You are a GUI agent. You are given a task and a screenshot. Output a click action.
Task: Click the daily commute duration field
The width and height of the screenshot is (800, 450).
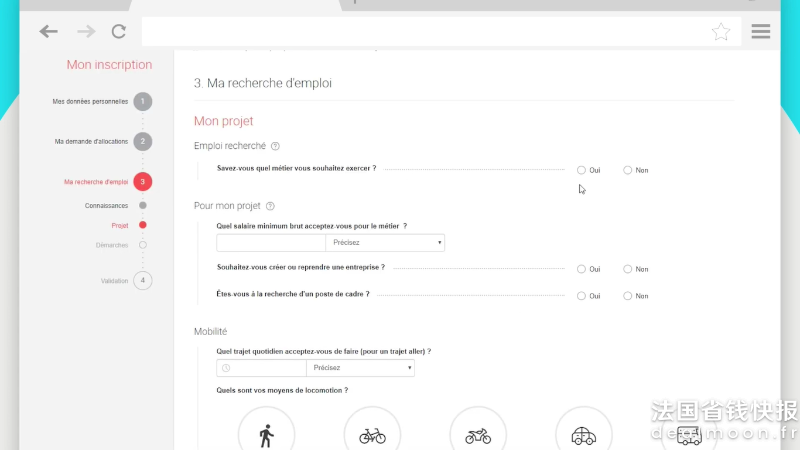(x=261, y=368)
